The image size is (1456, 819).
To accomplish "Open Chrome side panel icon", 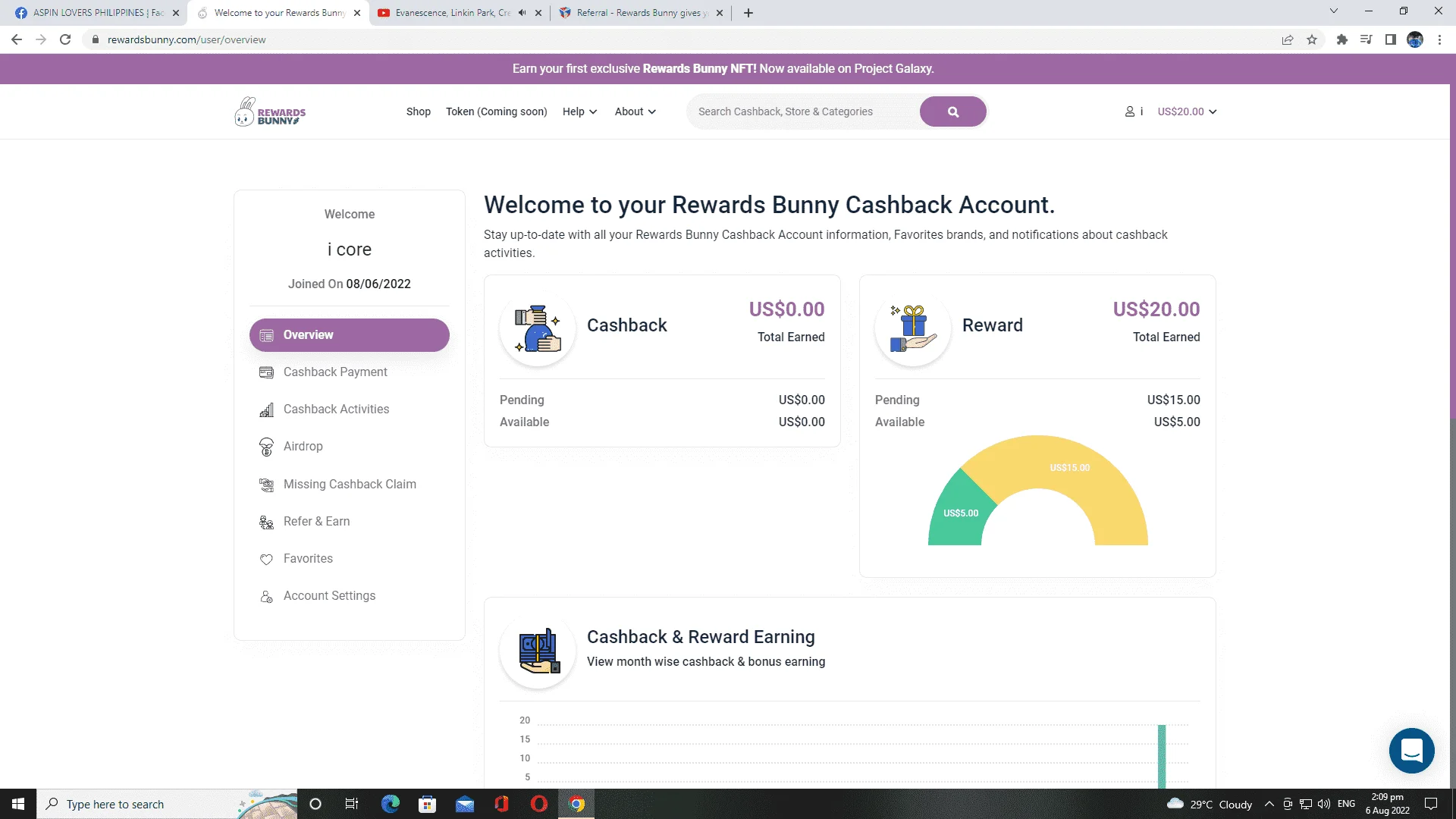I will (1390, 39).
